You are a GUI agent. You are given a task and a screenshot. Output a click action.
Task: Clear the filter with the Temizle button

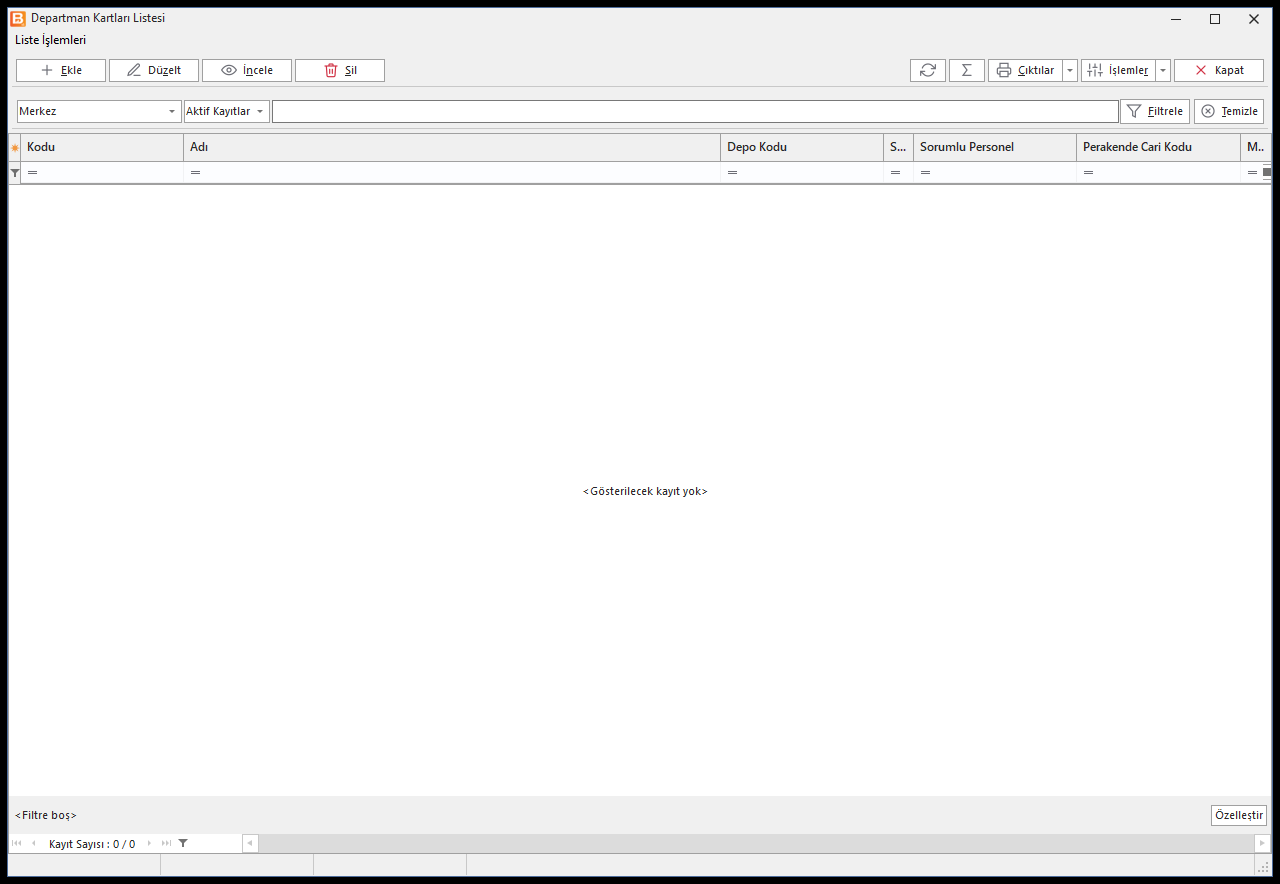pos(1229,111)
